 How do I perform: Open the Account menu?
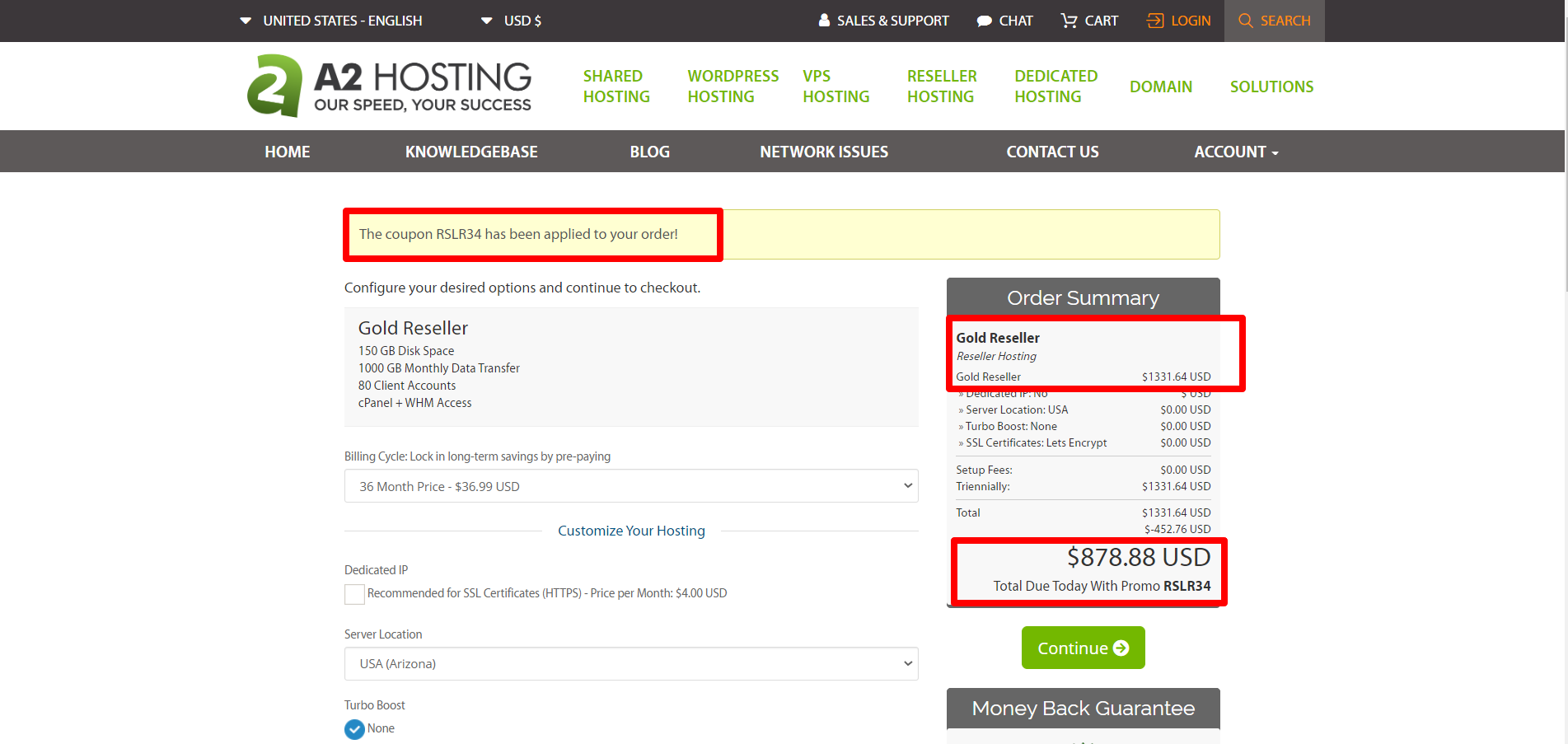[1235, 152]
